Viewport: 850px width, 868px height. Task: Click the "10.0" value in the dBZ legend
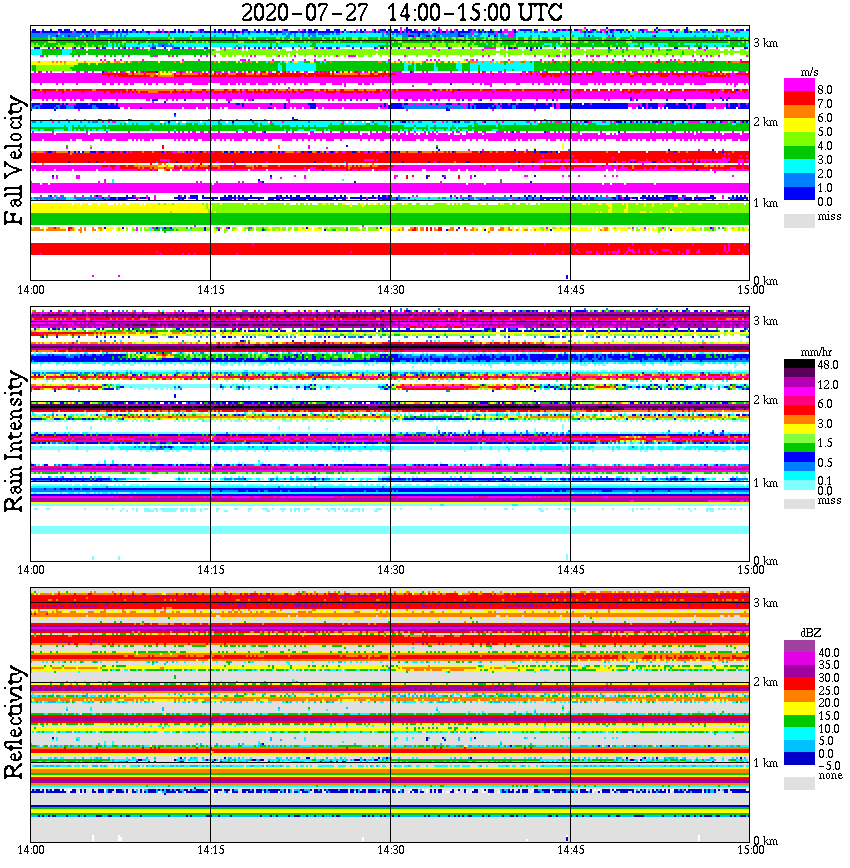829,729
